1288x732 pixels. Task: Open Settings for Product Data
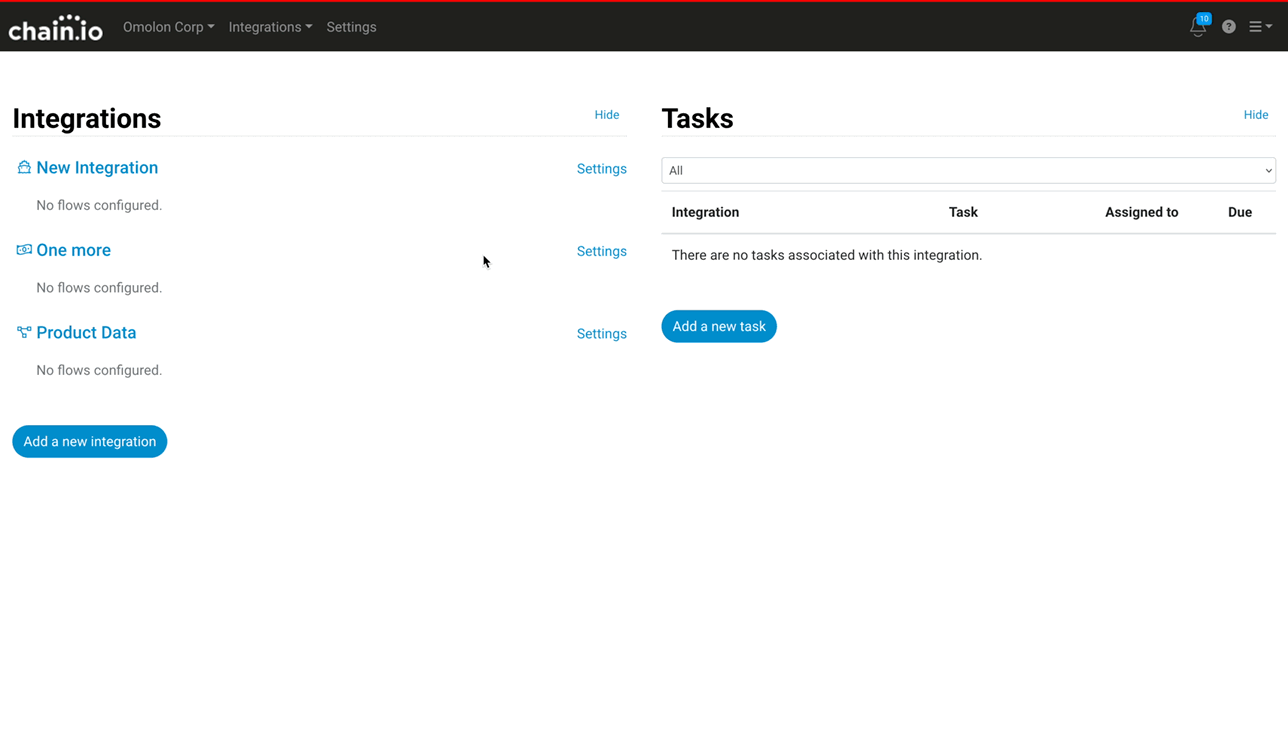point(601,334)
